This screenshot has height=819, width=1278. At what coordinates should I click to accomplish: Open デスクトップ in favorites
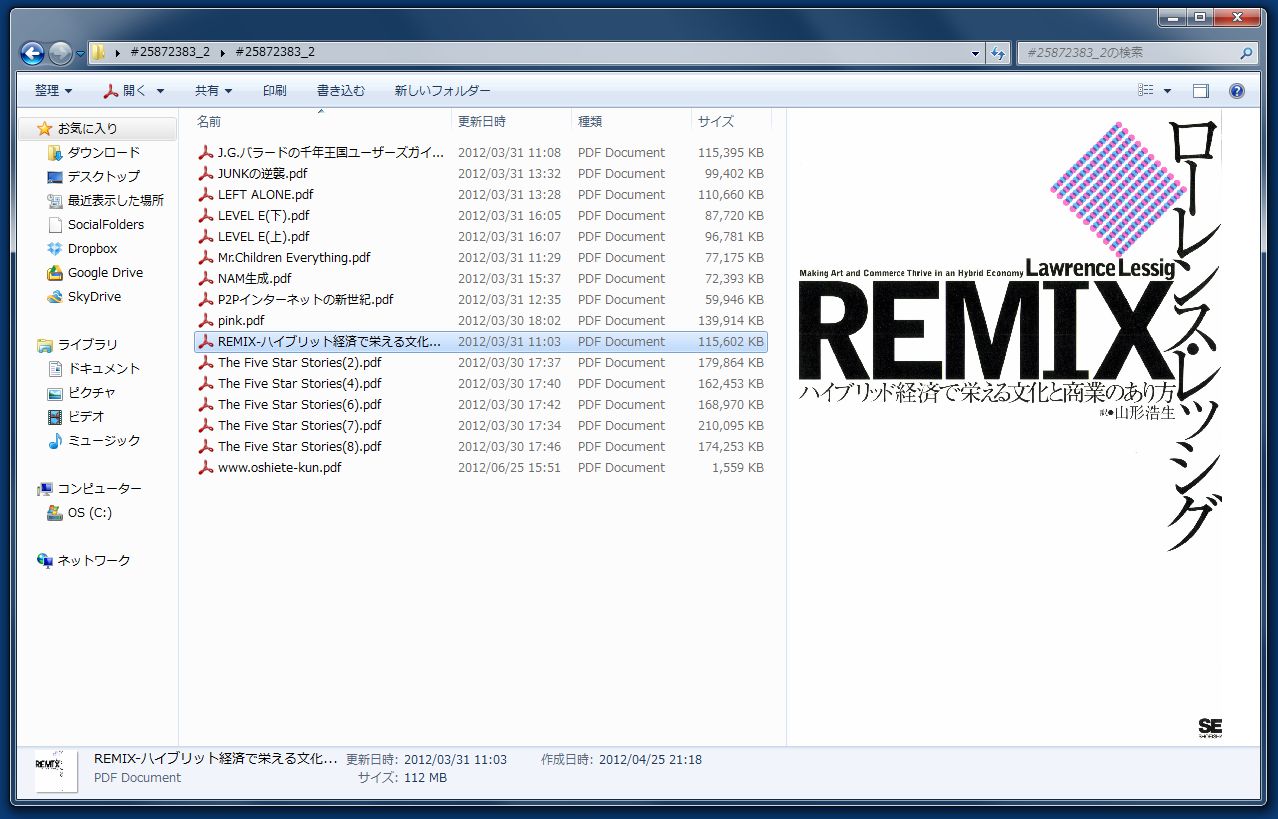[x=104, y=176]
